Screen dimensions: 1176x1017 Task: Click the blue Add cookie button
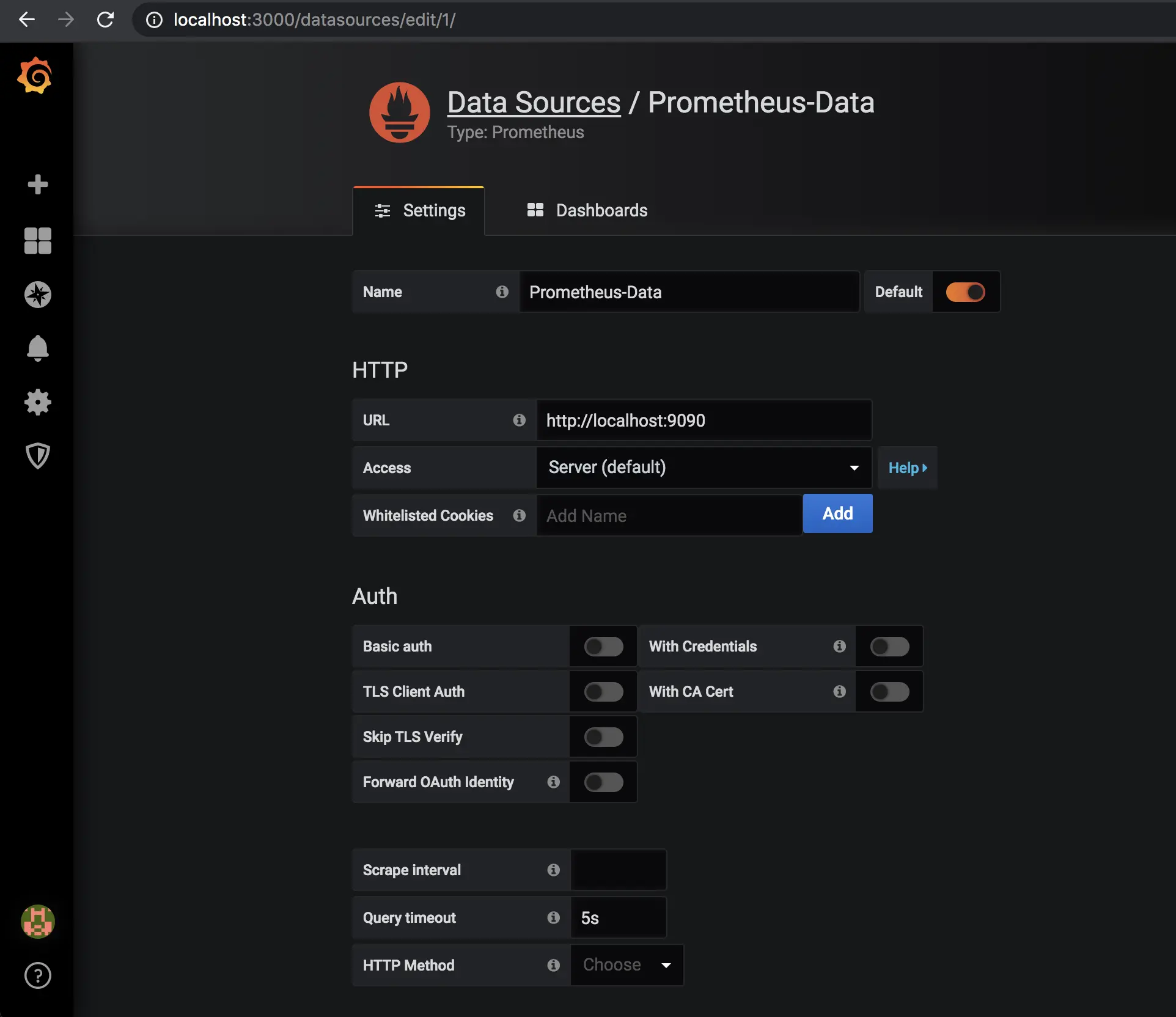pos(837,513)
